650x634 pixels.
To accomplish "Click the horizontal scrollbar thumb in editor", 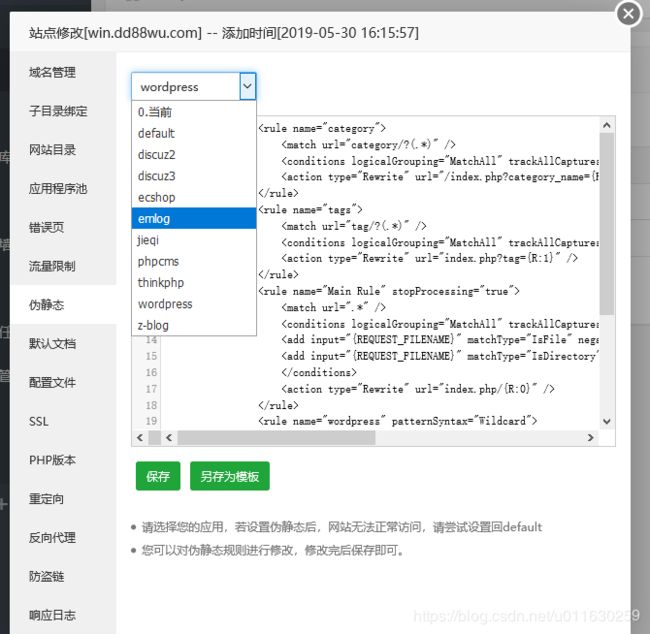I will [x=276, y=437].
